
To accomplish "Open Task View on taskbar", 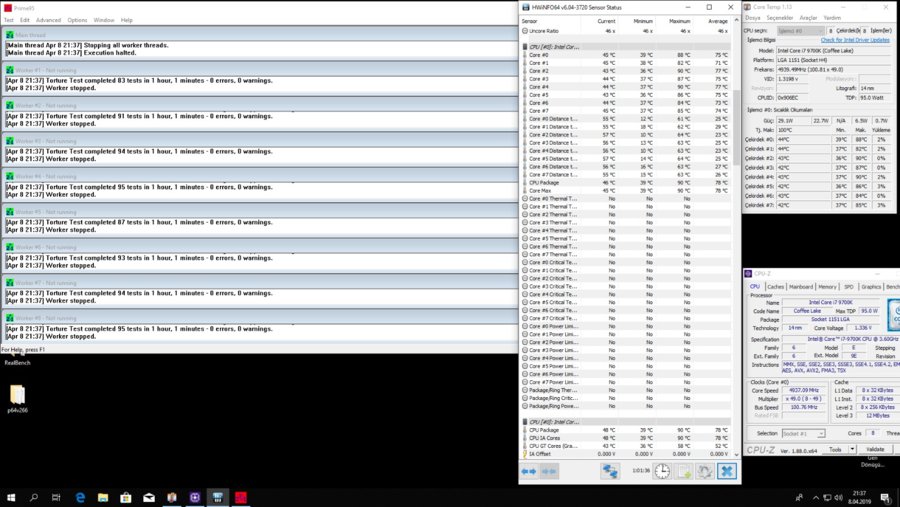I will (56, 497).
